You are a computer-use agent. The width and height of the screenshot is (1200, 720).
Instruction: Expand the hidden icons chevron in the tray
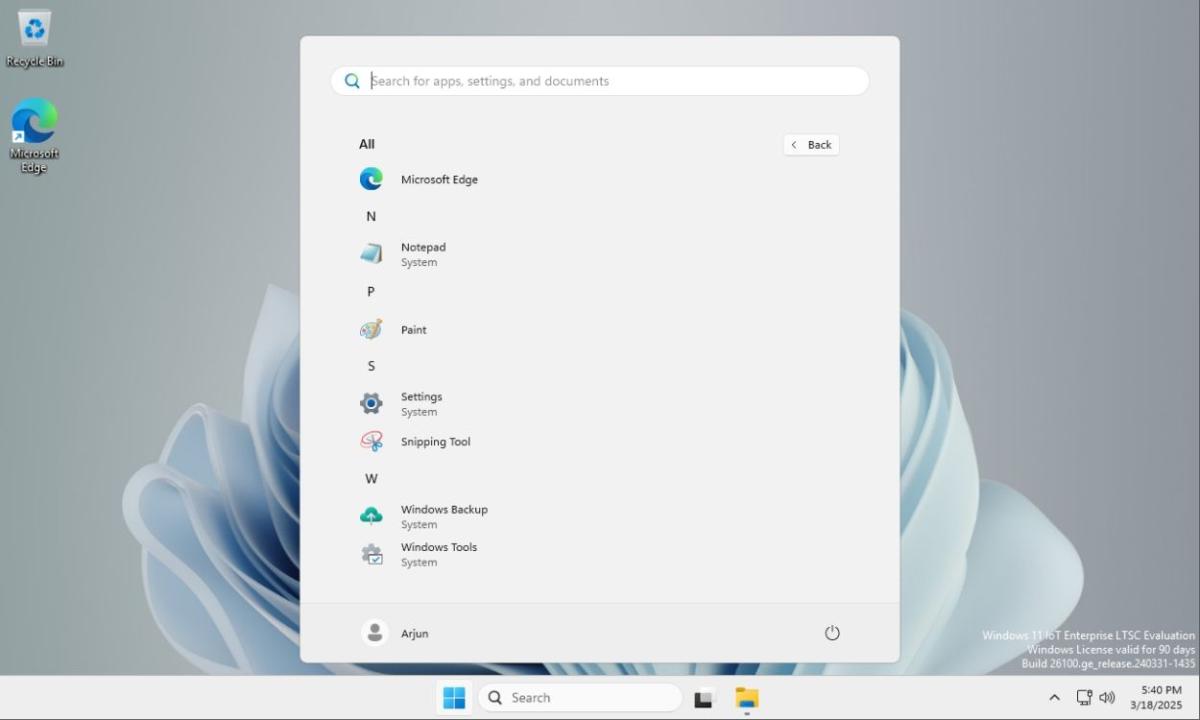[x=1054, y=697]
